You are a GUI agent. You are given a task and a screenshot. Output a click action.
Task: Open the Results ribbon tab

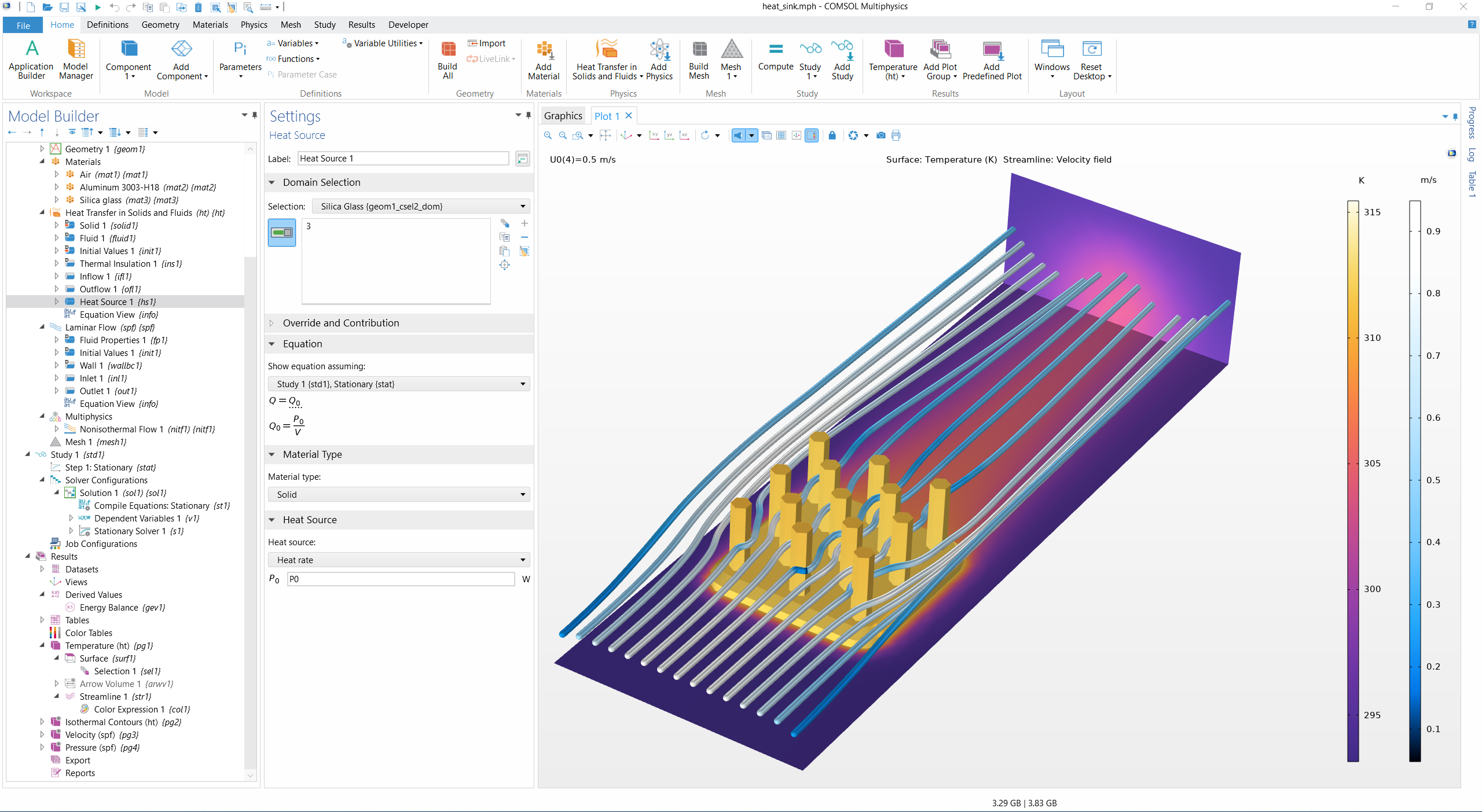pyautogui.click(x=362, y=25)
